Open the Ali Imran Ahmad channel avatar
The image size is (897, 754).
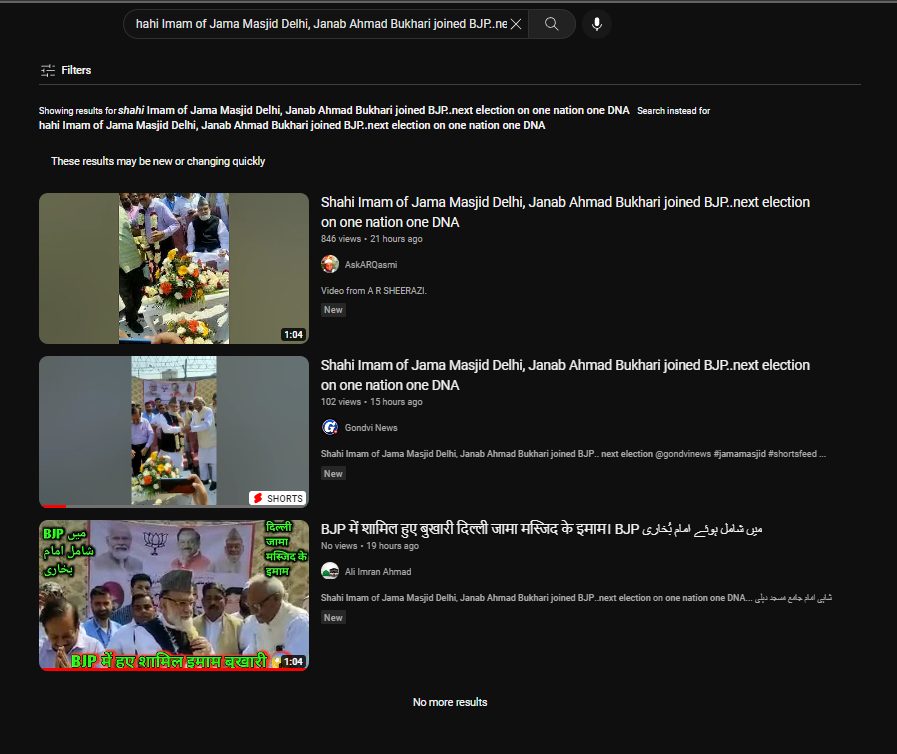[x=330, y=571]
